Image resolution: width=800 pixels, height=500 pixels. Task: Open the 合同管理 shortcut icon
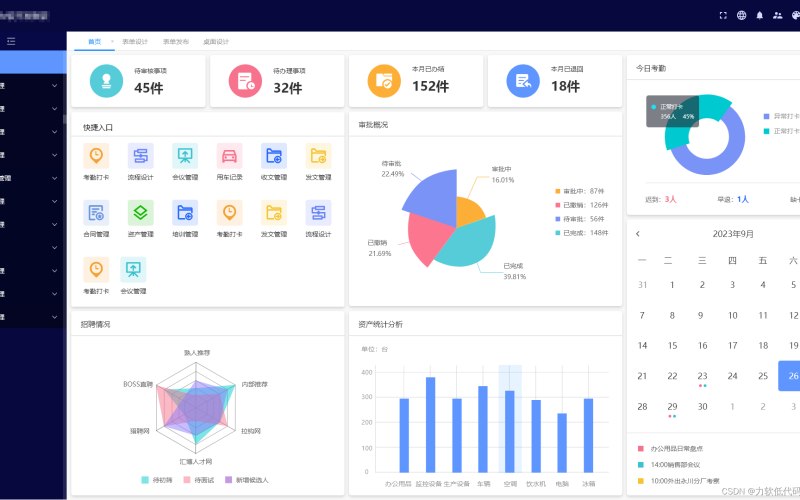pos(96,212)
